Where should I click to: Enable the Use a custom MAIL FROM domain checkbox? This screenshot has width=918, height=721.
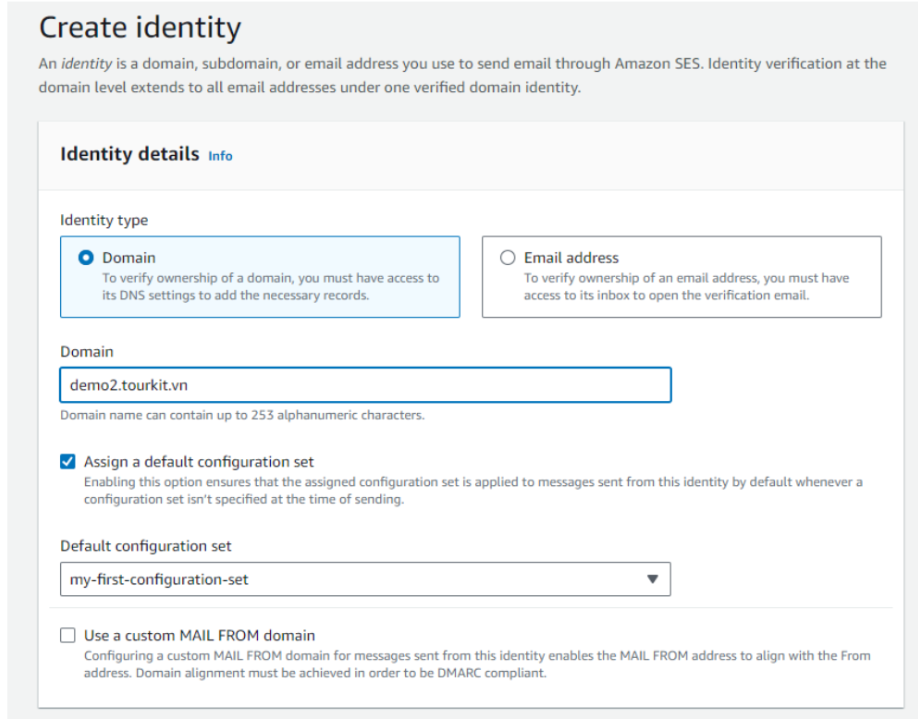coord(68,636)
